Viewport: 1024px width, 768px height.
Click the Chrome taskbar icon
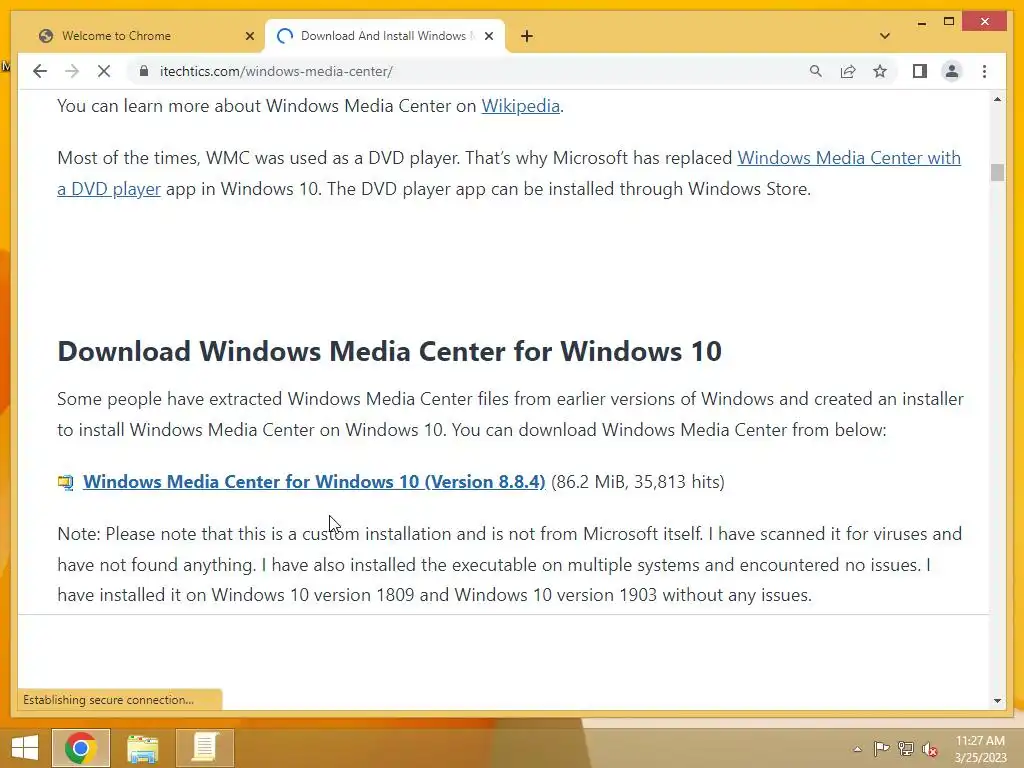point(81,747)
